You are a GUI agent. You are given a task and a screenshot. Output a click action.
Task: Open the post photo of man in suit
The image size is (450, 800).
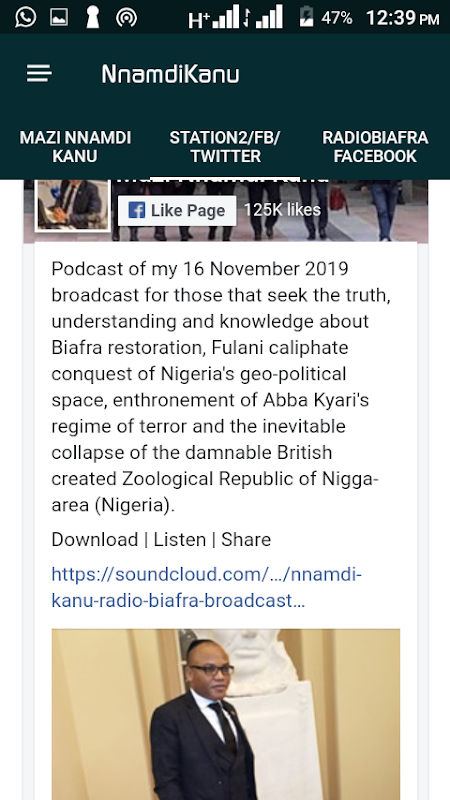pos(226,714)
